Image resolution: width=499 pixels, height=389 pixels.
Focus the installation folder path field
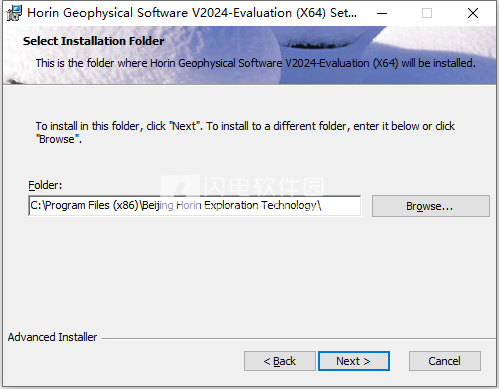click(x=195, y=206)
